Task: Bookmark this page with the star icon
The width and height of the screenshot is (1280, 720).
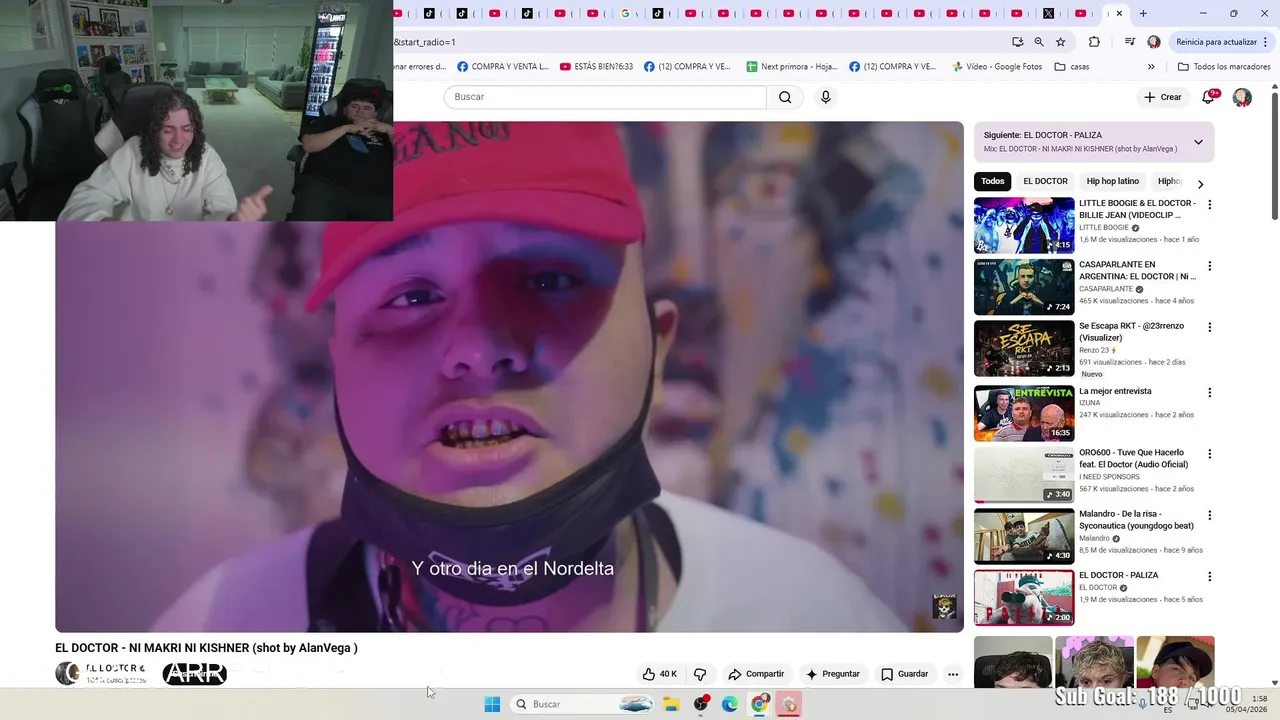Action: tap(1061, 42)
